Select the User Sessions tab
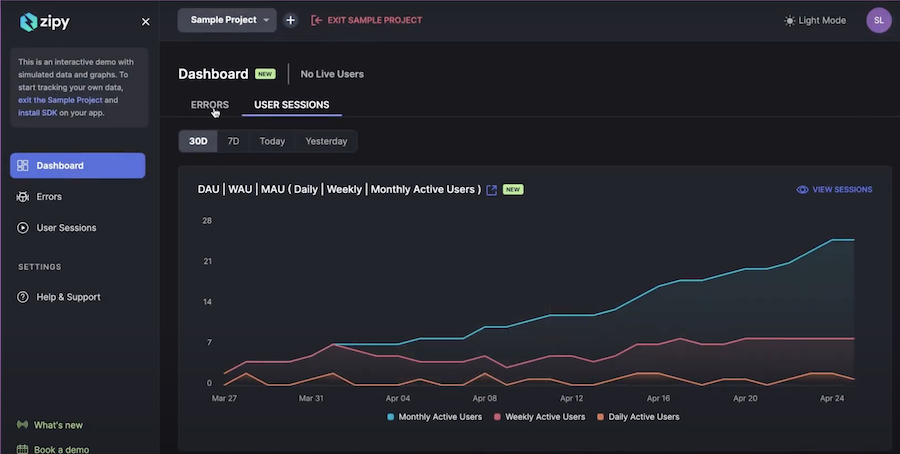The image size is (900, 454). tap(291, 104)
